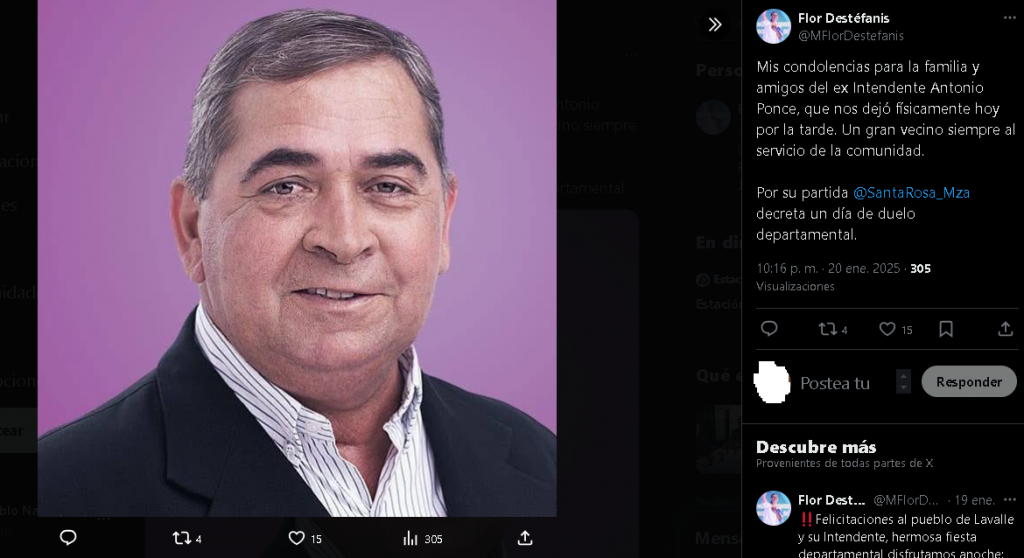Open more options on the 19 ene. post
This screenshot has width=1024, height=558.
(1010, 500)
